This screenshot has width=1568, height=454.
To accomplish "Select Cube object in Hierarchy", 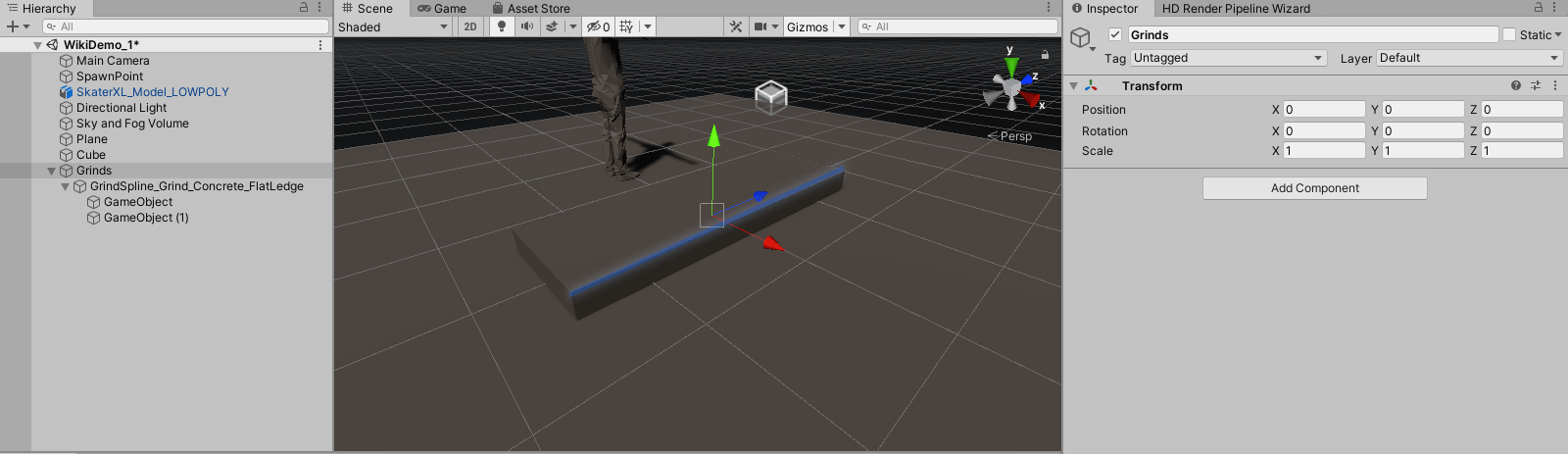I will (x=91, y=155).
